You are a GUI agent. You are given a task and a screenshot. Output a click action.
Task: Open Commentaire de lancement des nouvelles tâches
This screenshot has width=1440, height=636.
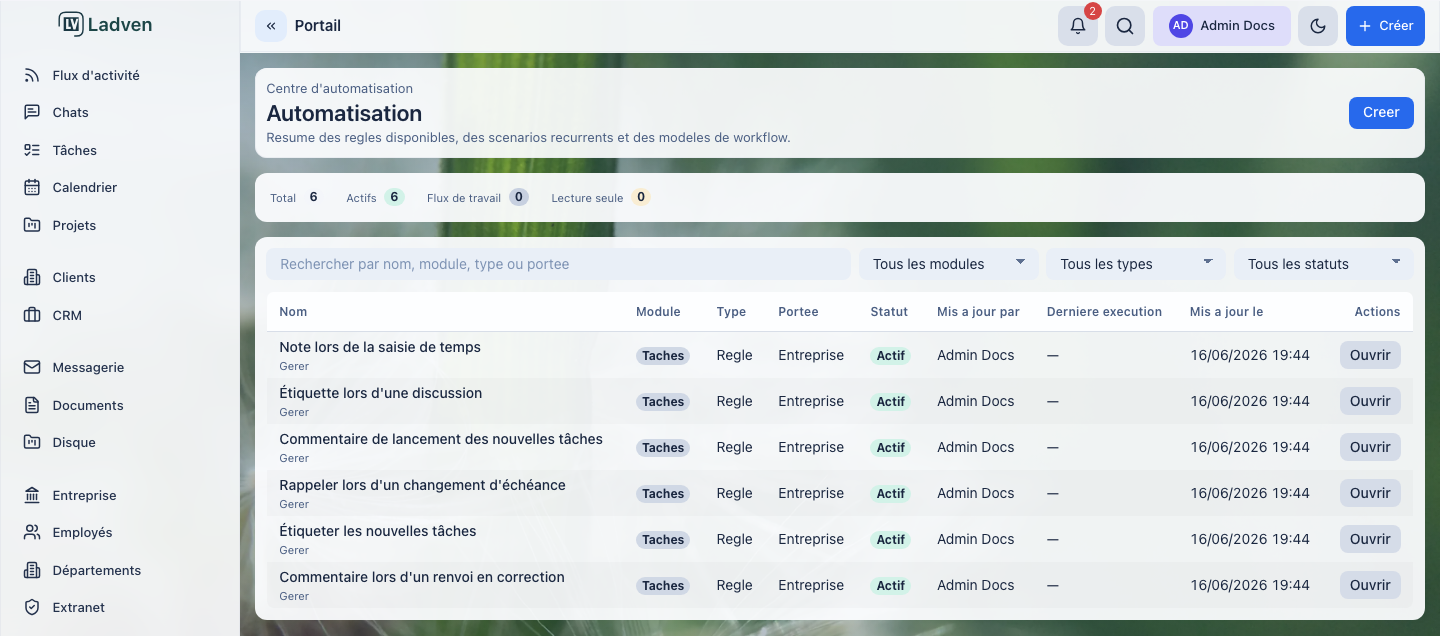[1370, 447]
